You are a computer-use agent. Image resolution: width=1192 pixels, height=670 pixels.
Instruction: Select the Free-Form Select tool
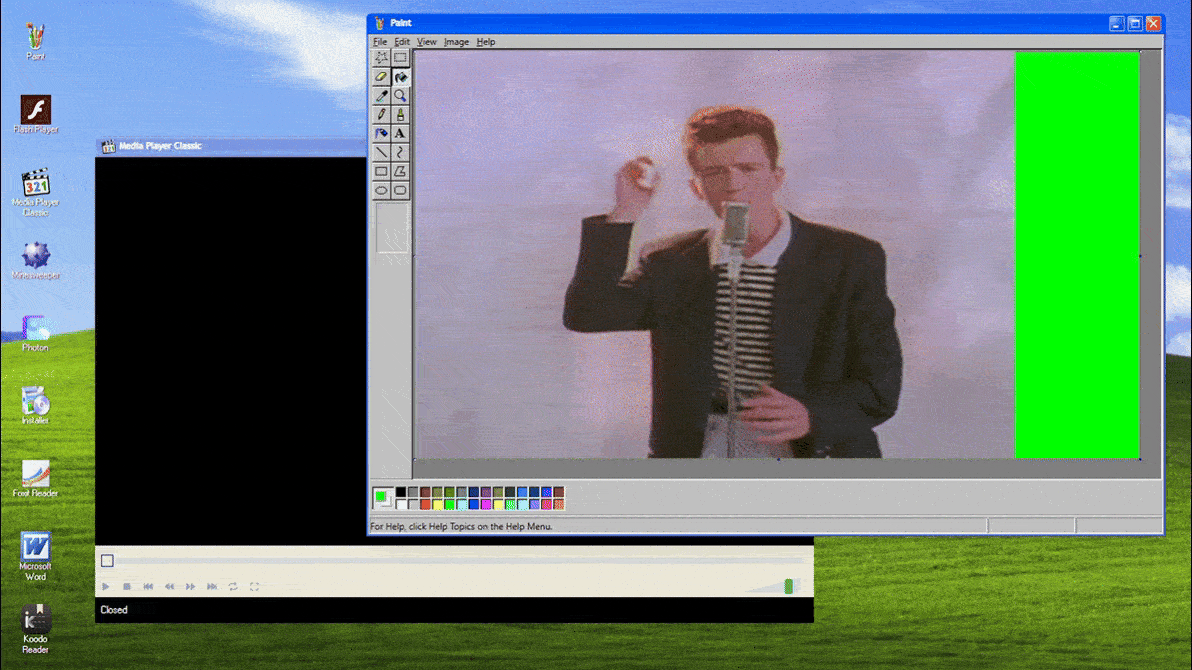point(381,58)
